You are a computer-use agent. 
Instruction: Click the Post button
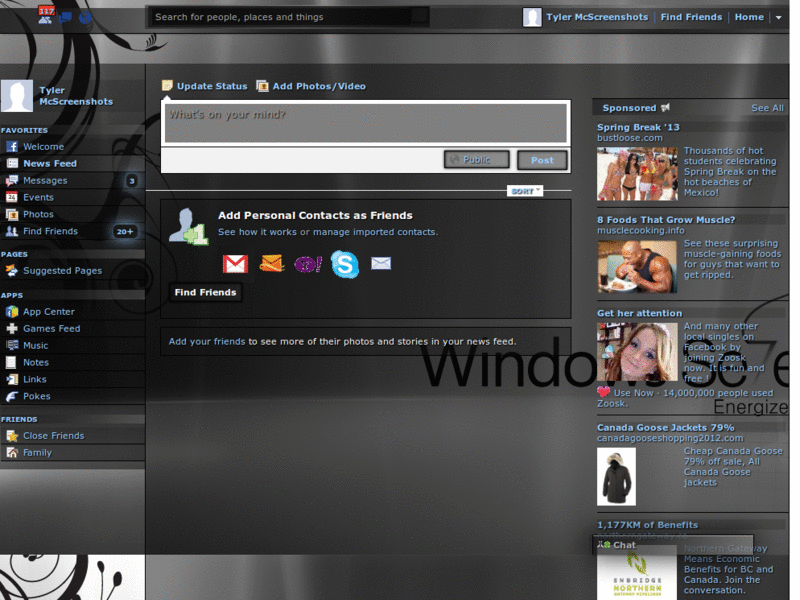pos(542,160)
